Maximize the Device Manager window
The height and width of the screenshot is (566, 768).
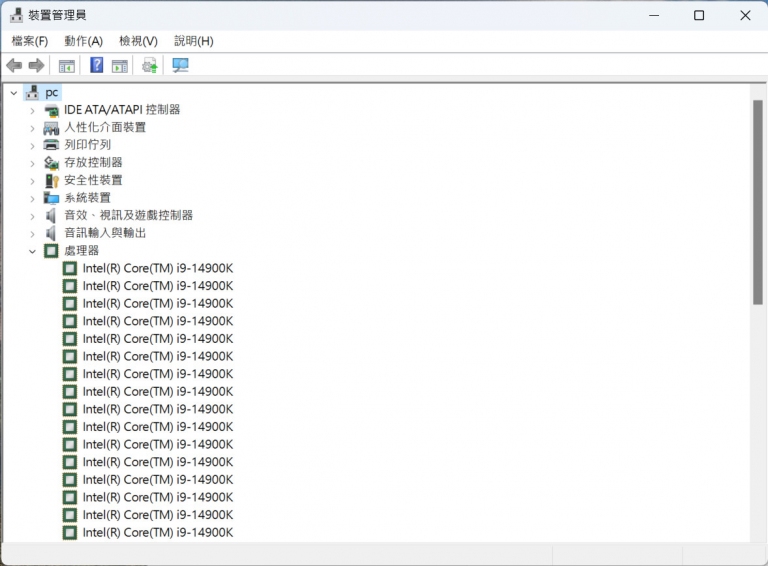pos(699,16)
